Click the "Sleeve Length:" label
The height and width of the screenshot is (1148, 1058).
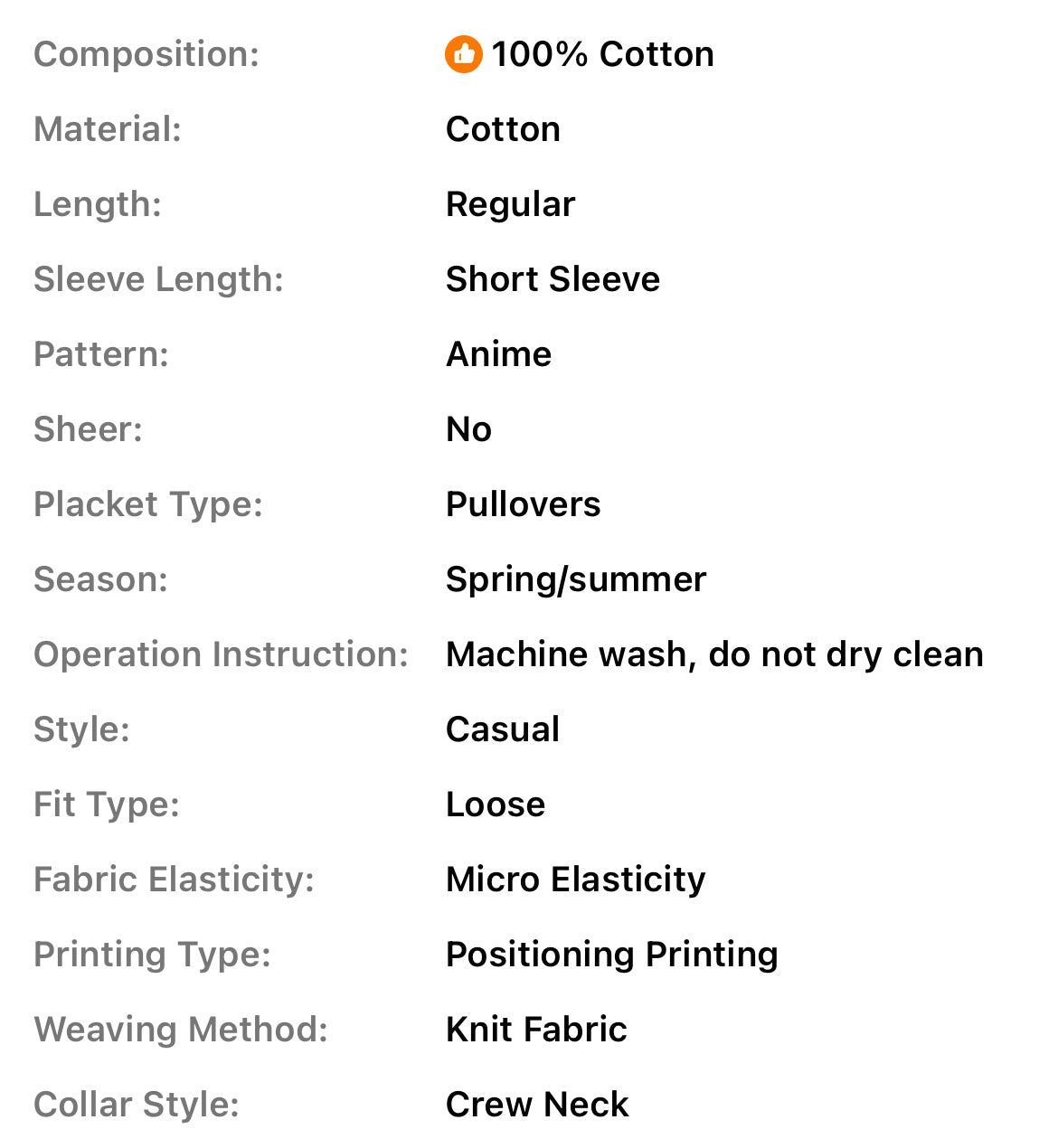click(x=158, y=279)
